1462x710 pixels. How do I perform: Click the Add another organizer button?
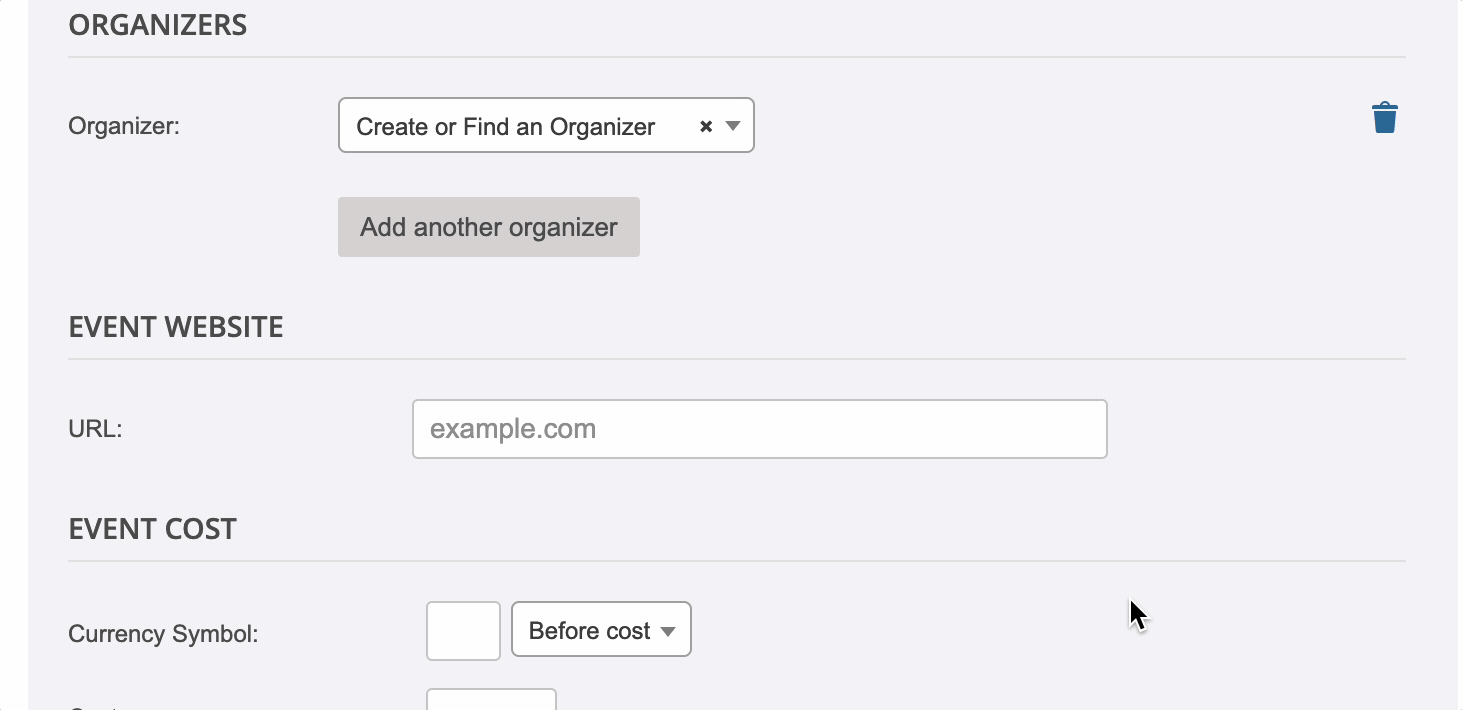pos(489,227)
